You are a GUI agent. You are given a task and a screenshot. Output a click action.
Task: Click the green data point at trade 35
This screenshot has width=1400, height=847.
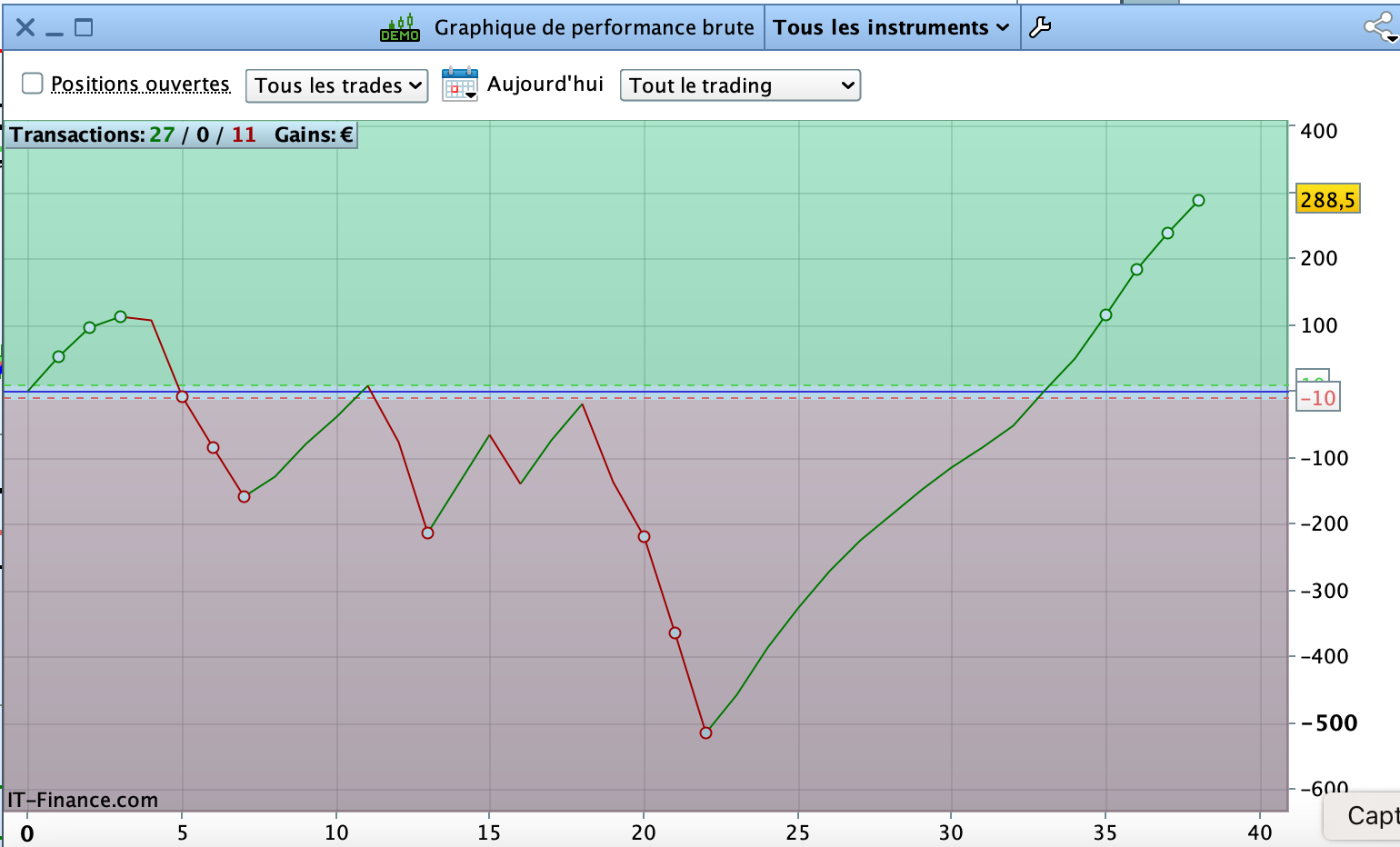pos(1105,314)
